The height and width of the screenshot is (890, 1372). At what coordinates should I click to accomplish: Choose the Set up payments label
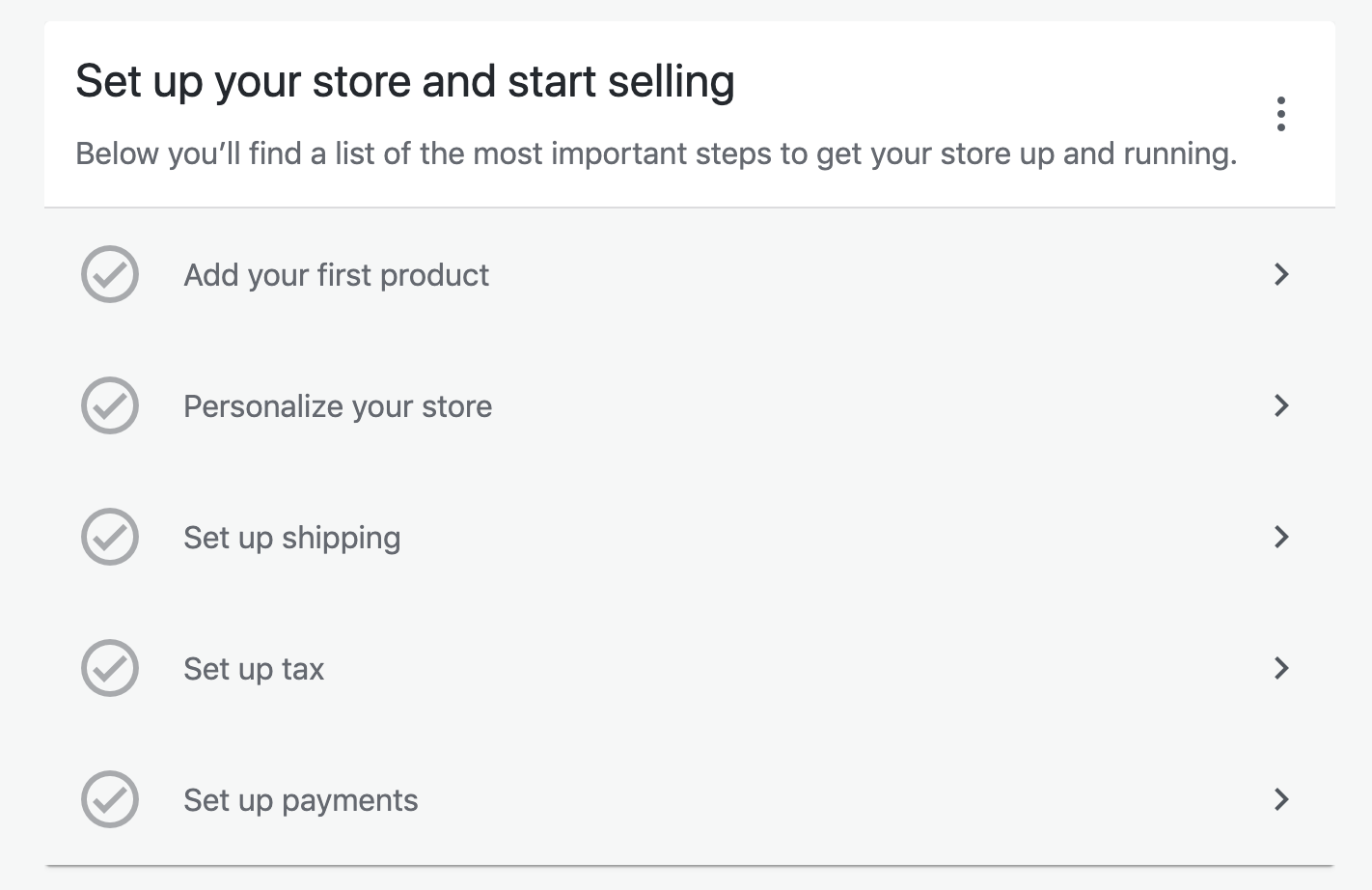[x=300, y=800]
